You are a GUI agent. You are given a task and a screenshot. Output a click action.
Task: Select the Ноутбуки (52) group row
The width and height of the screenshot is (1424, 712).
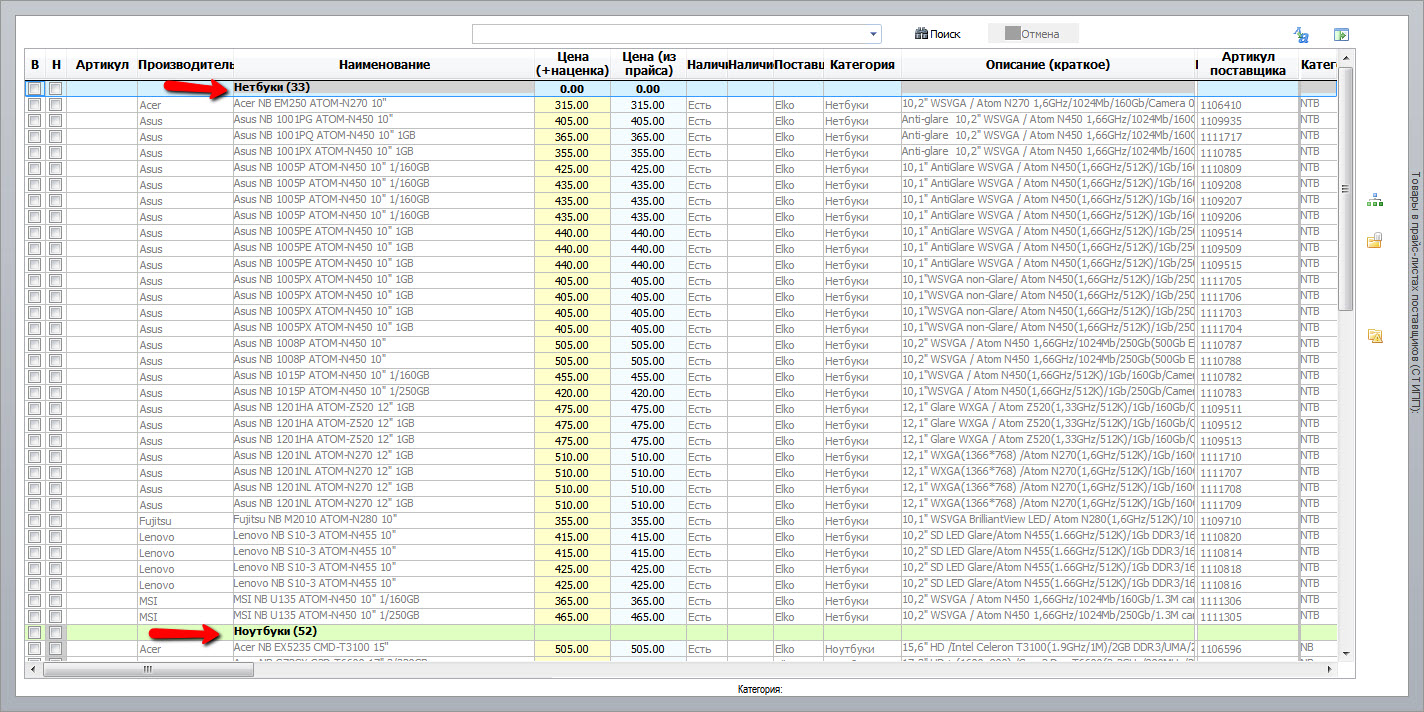coord(682,633)
